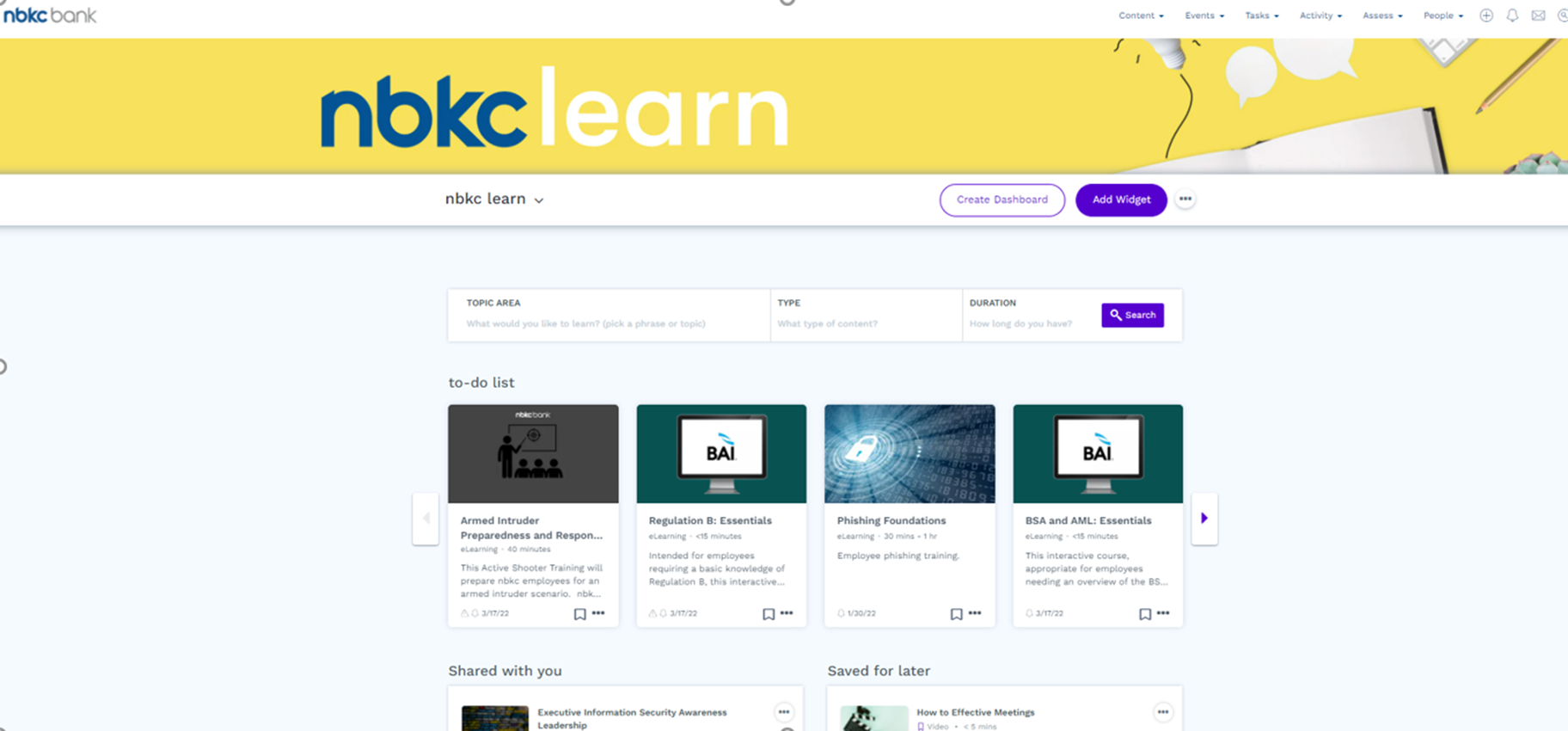Click the plus icon in top navigation
The height and width of the screenshot is (731, 1568).
(x=1485, y=15)
